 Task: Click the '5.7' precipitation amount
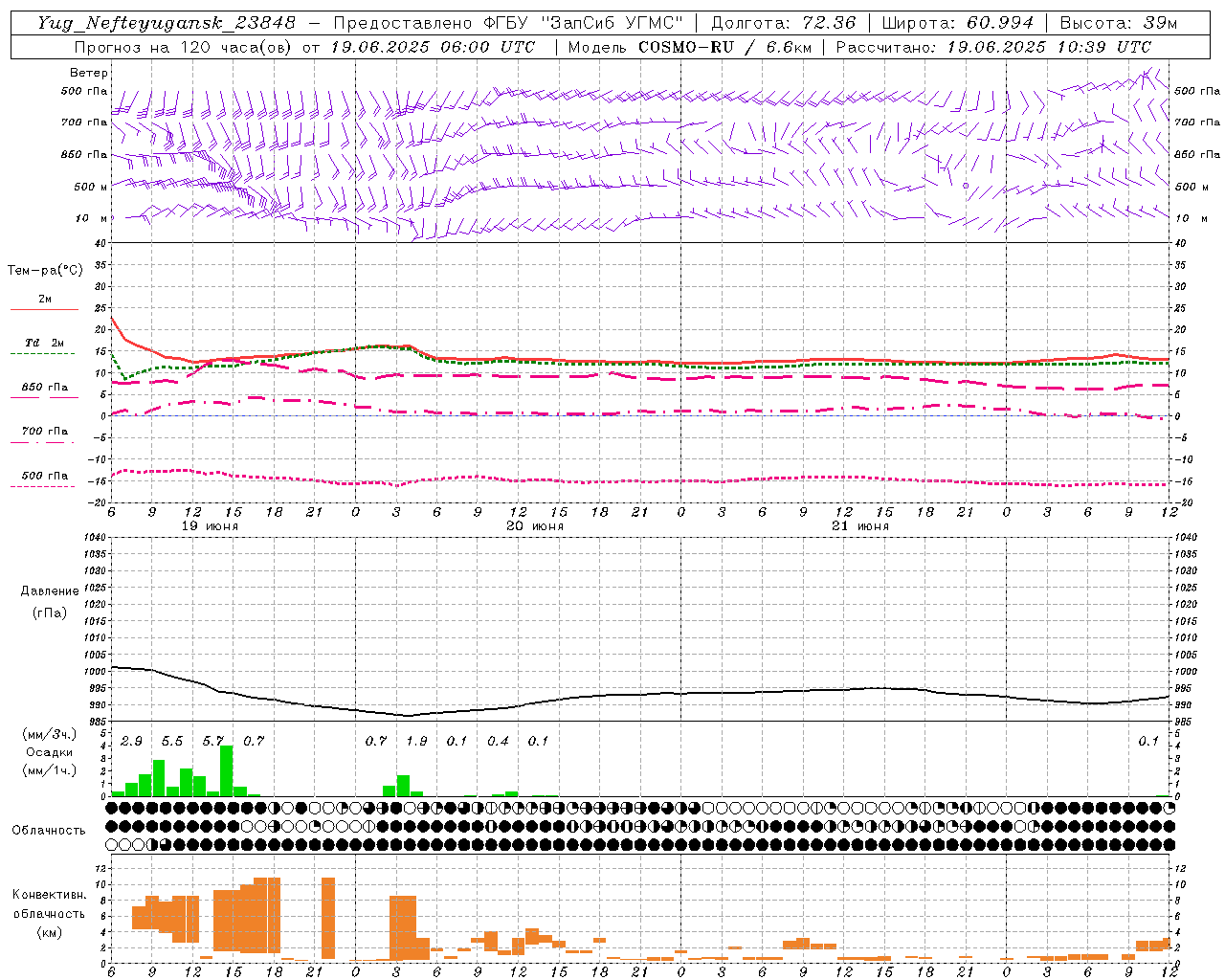pos(212,741)
